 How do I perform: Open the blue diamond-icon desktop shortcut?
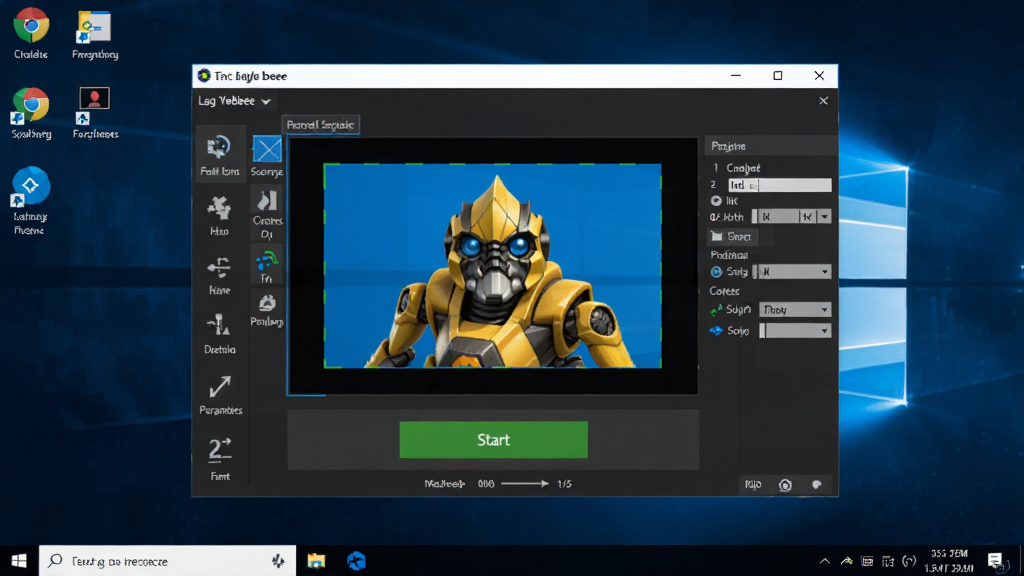click(x=30, y=186)
